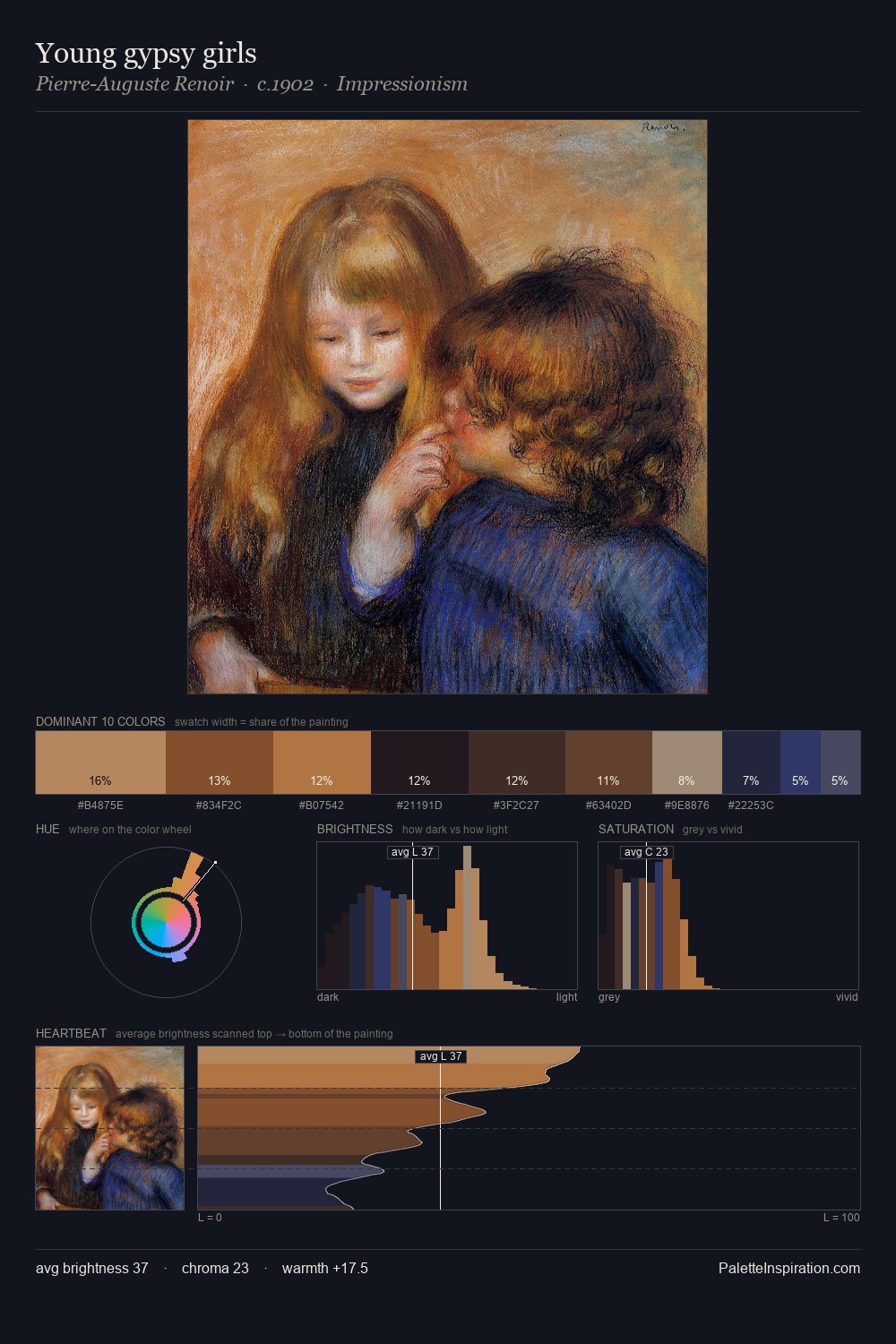Click the '#834F2C' hex code label
Screen dimensions: 896x1344
point(219,806)
